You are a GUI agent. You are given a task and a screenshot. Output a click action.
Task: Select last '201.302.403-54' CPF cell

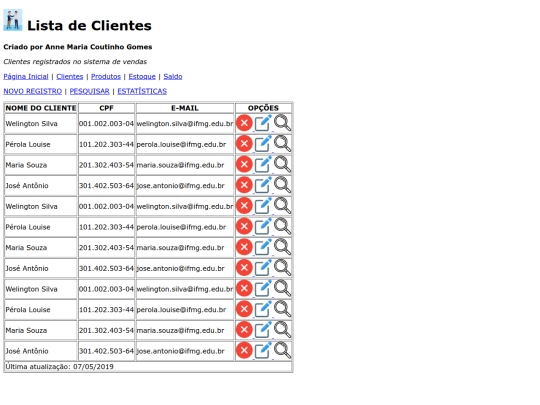(x=106, y=330)
